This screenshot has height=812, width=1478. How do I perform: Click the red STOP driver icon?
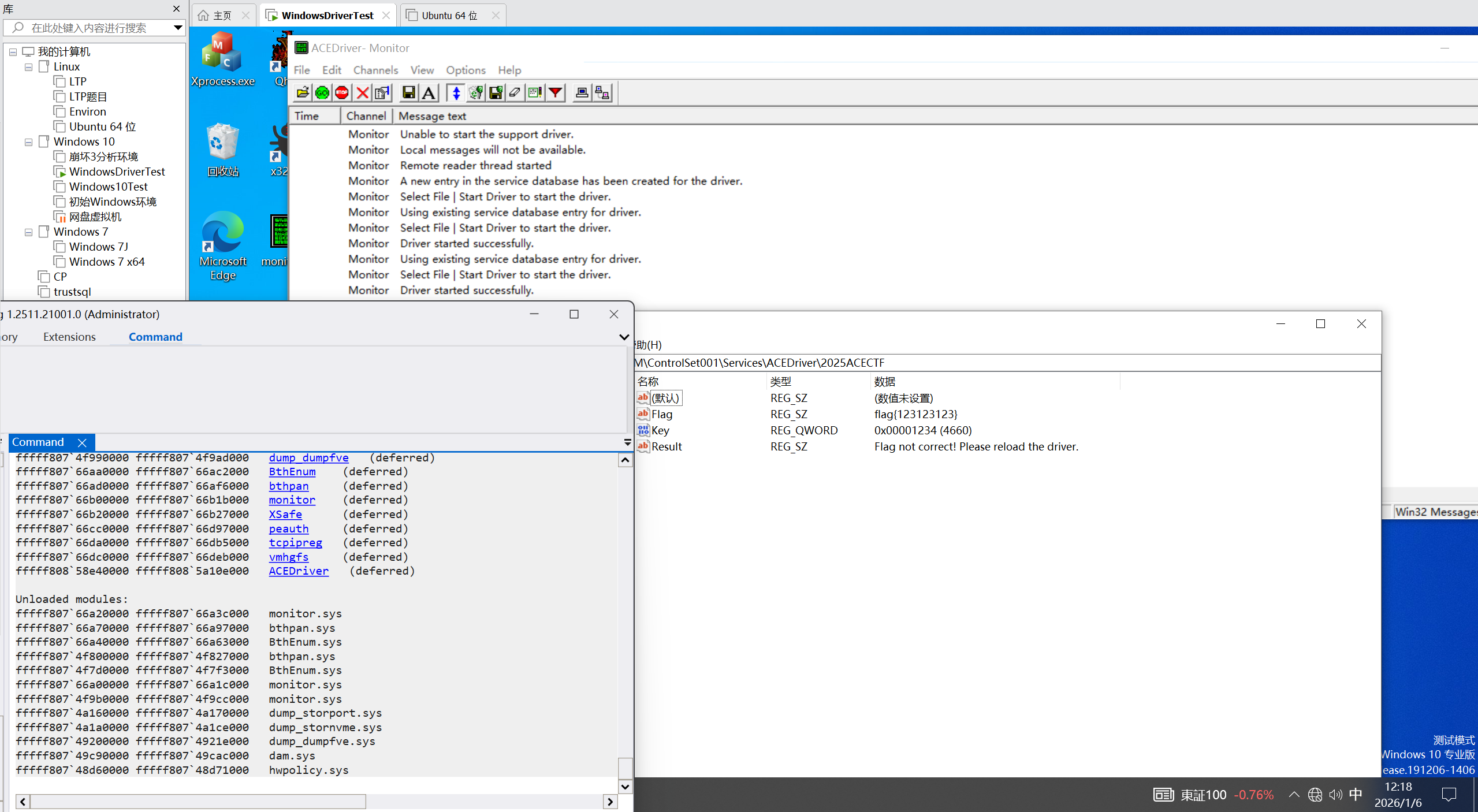342,93
